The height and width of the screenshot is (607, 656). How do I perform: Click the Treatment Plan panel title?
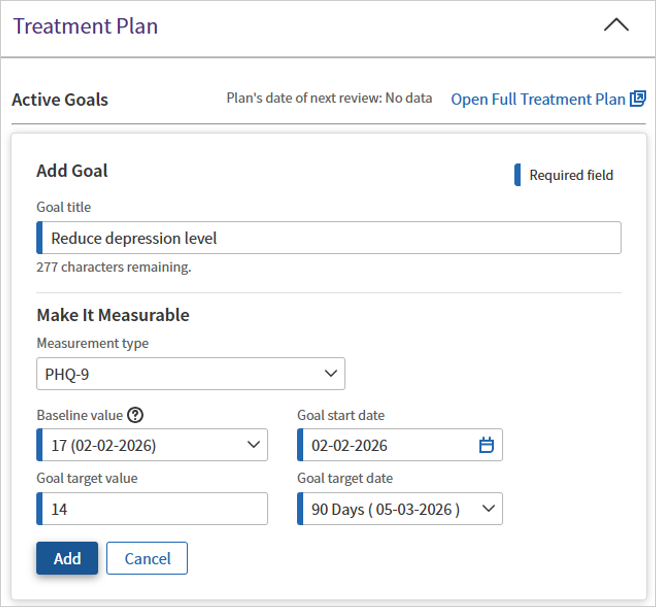(85, 26)
